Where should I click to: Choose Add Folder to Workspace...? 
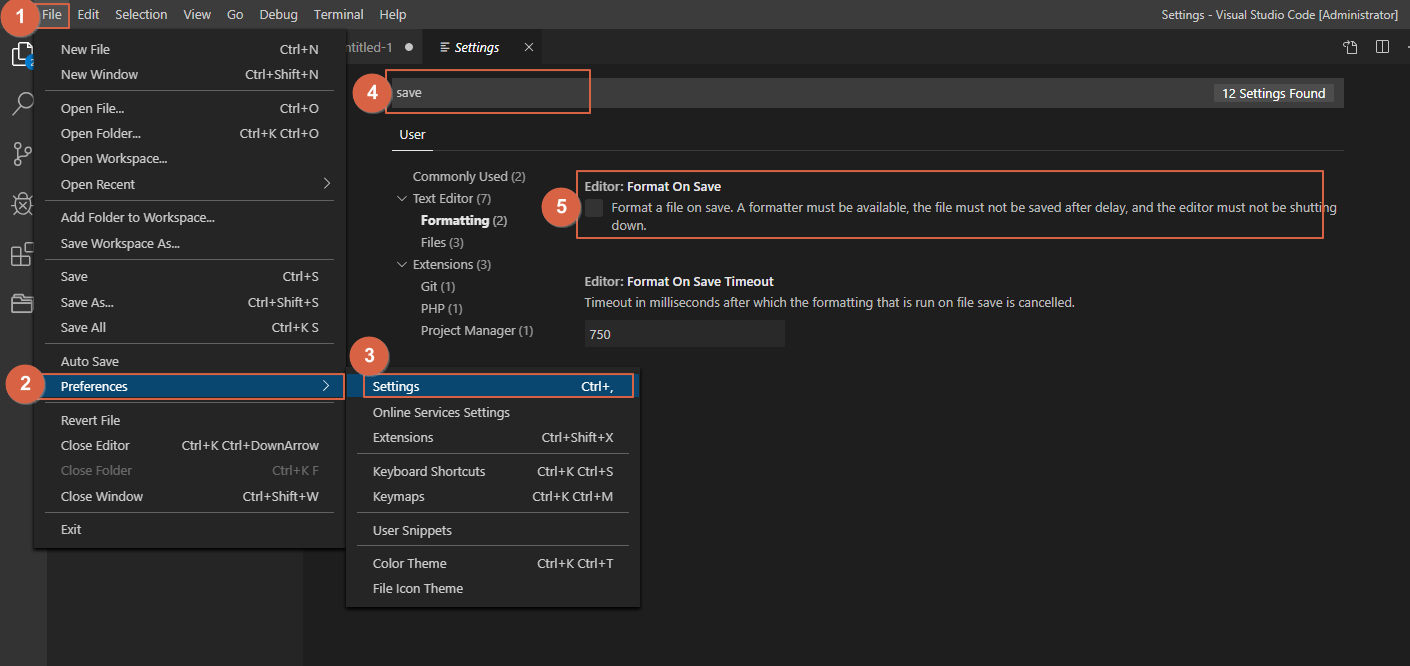189,217
